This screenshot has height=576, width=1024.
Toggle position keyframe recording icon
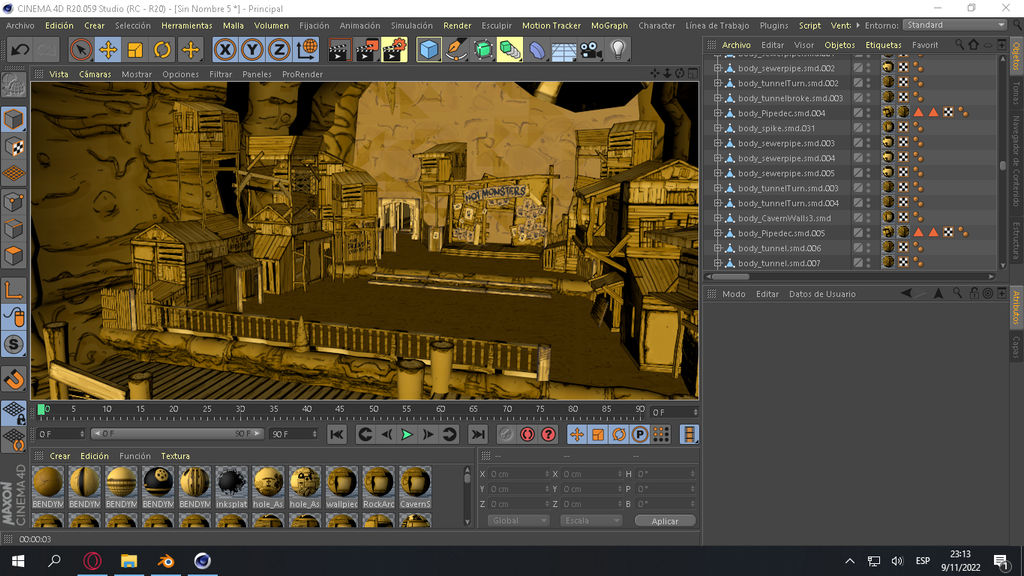click(577, 434)
